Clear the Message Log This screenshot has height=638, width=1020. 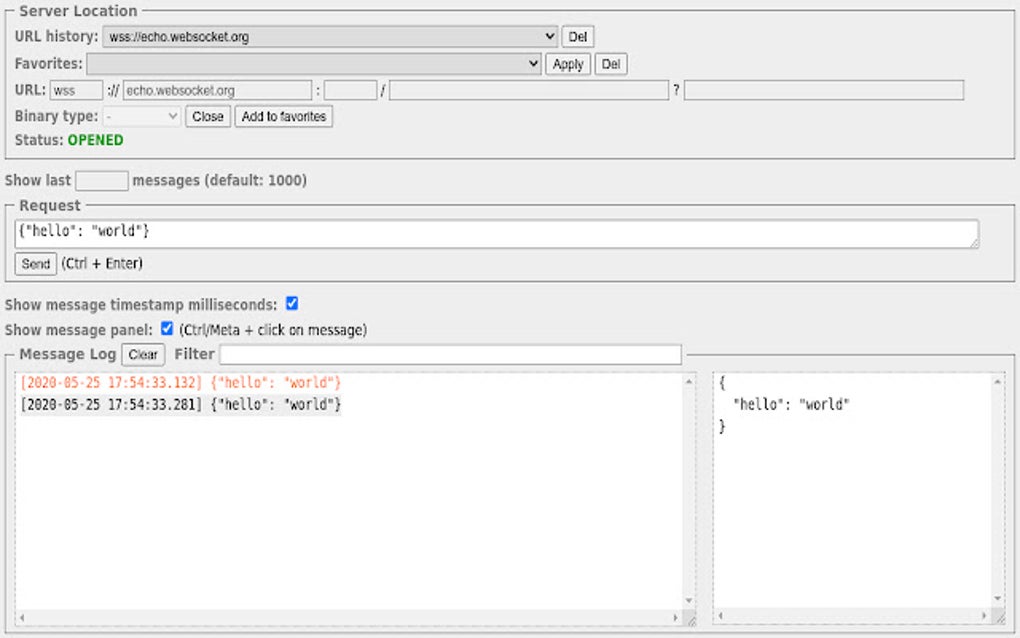point(142,354)
